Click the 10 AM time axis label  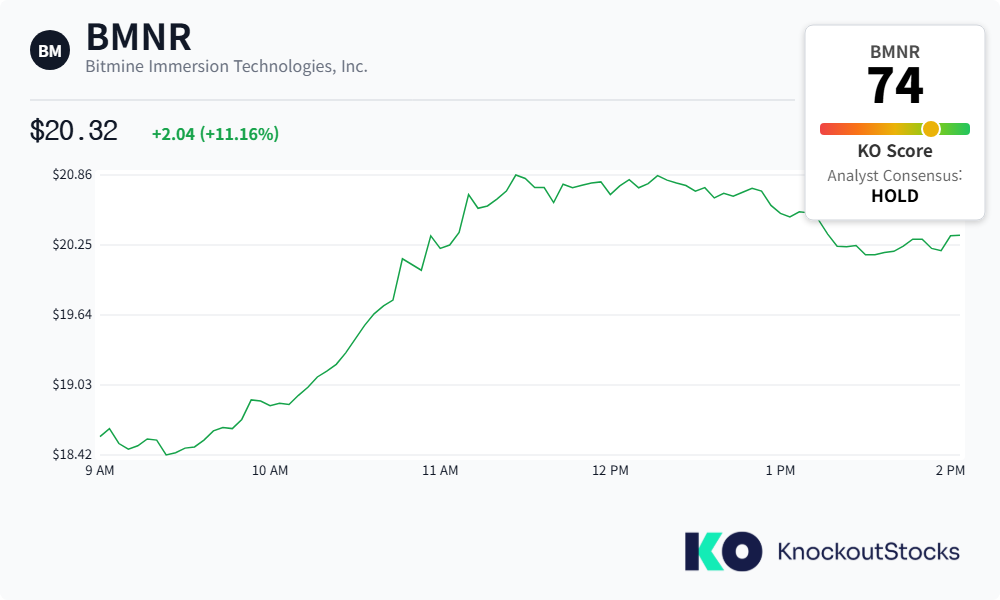coord(270,471)
